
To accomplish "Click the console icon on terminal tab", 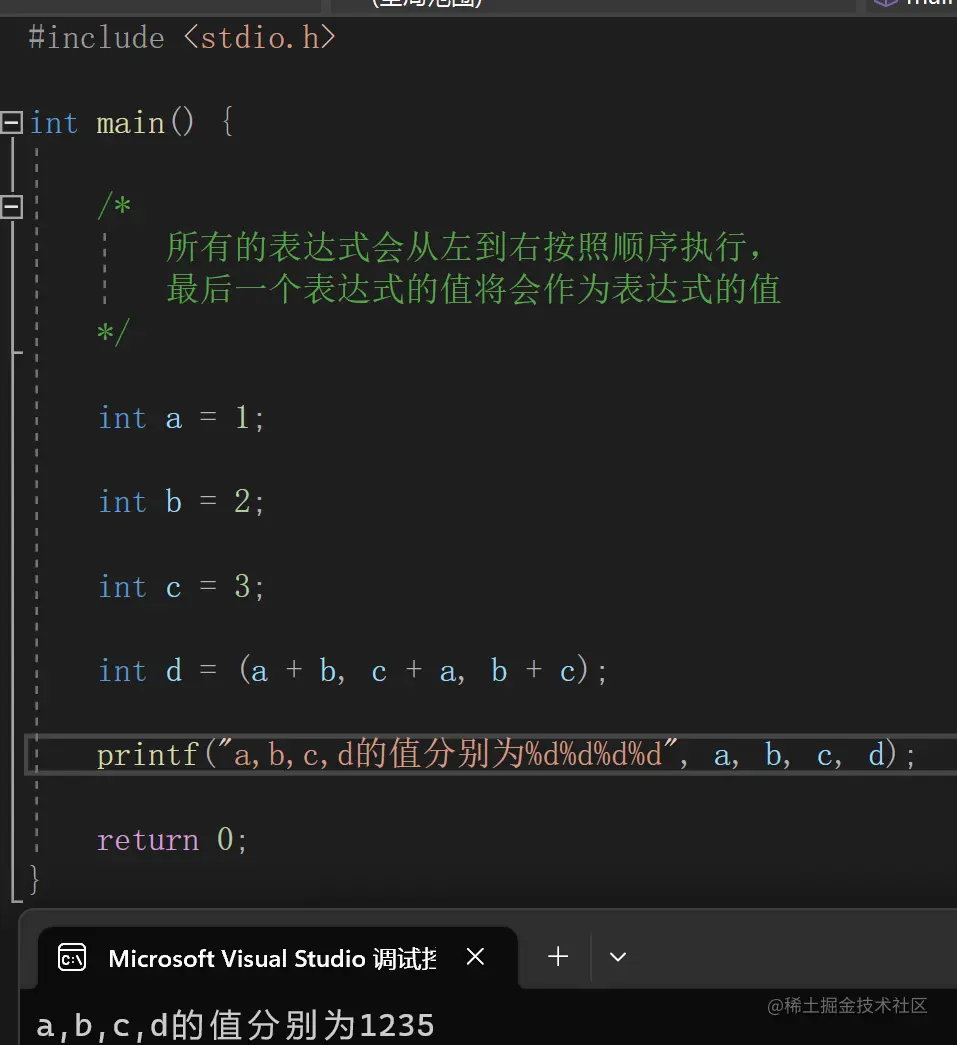I will [72, 958].
